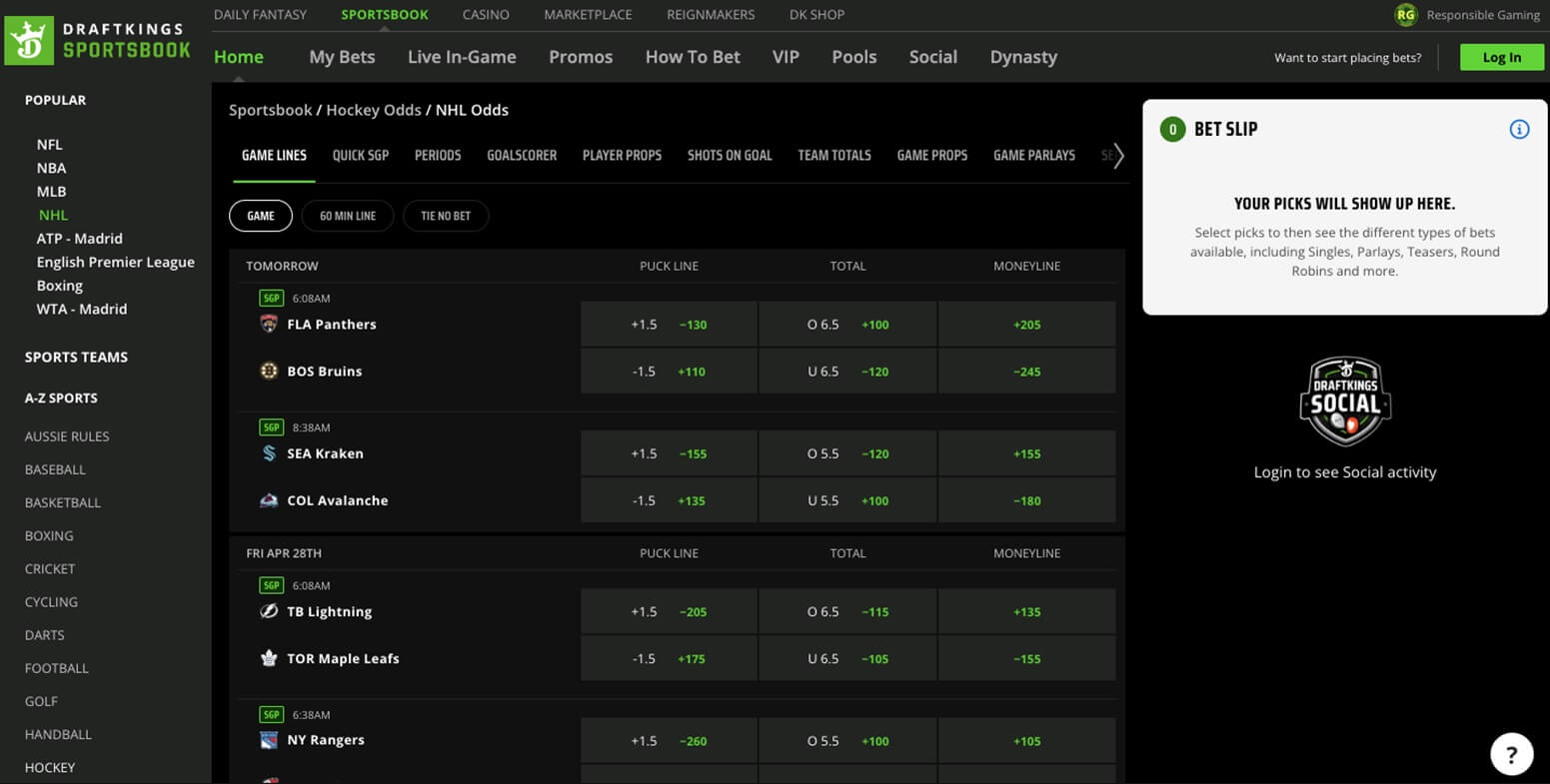
Task: Pick COL Avalanche moneyline -180
Action: pyautogui.click(x=1027, y=500)
